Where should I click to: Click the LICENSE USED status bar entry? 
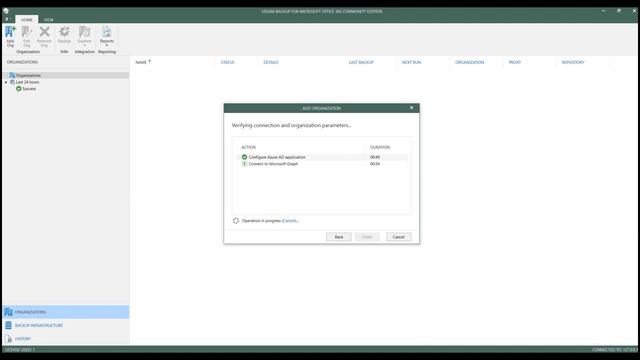coord(20,350)
